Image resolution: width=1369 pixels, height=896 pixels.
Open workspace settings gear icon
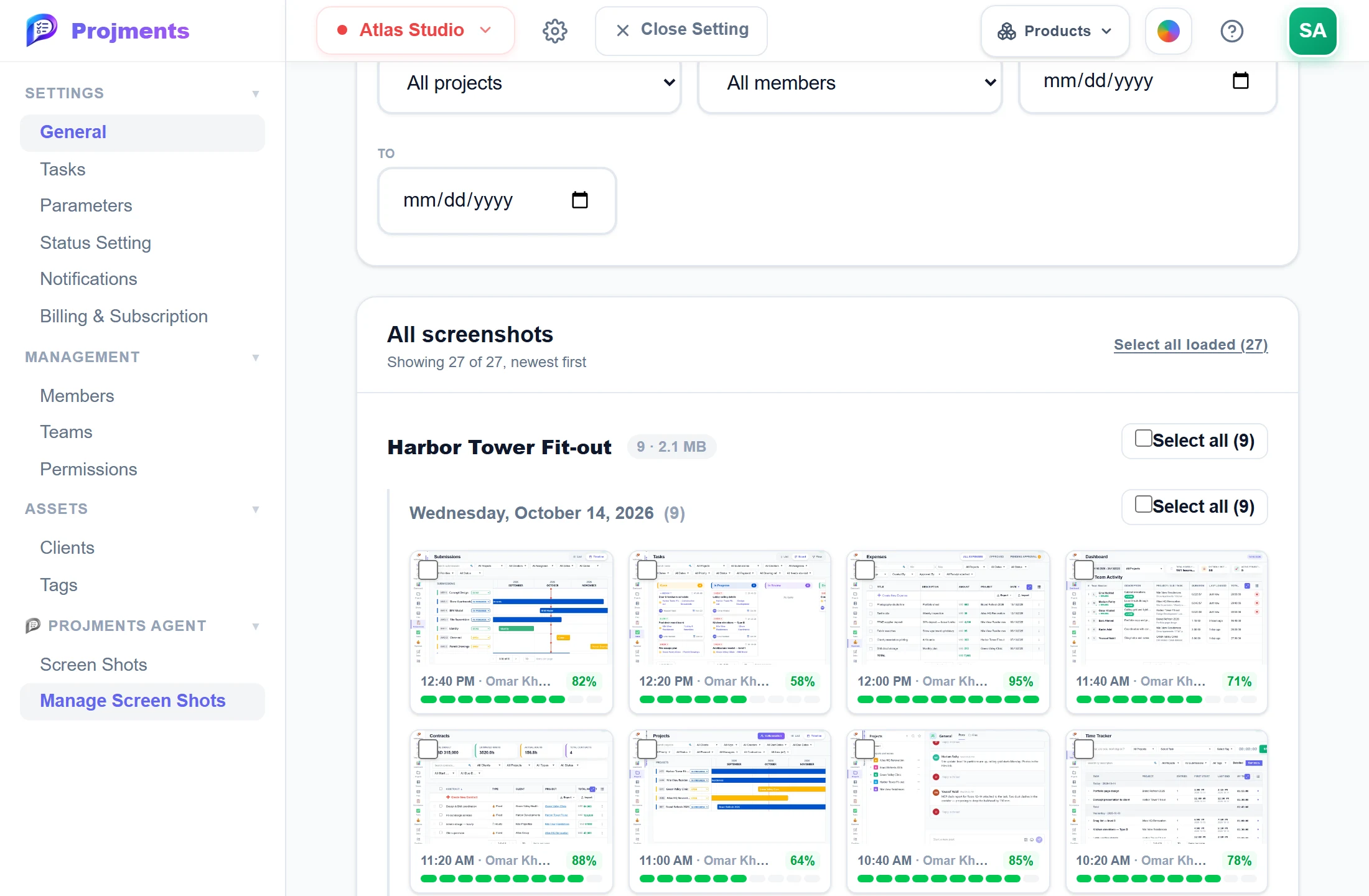point(554,30)
